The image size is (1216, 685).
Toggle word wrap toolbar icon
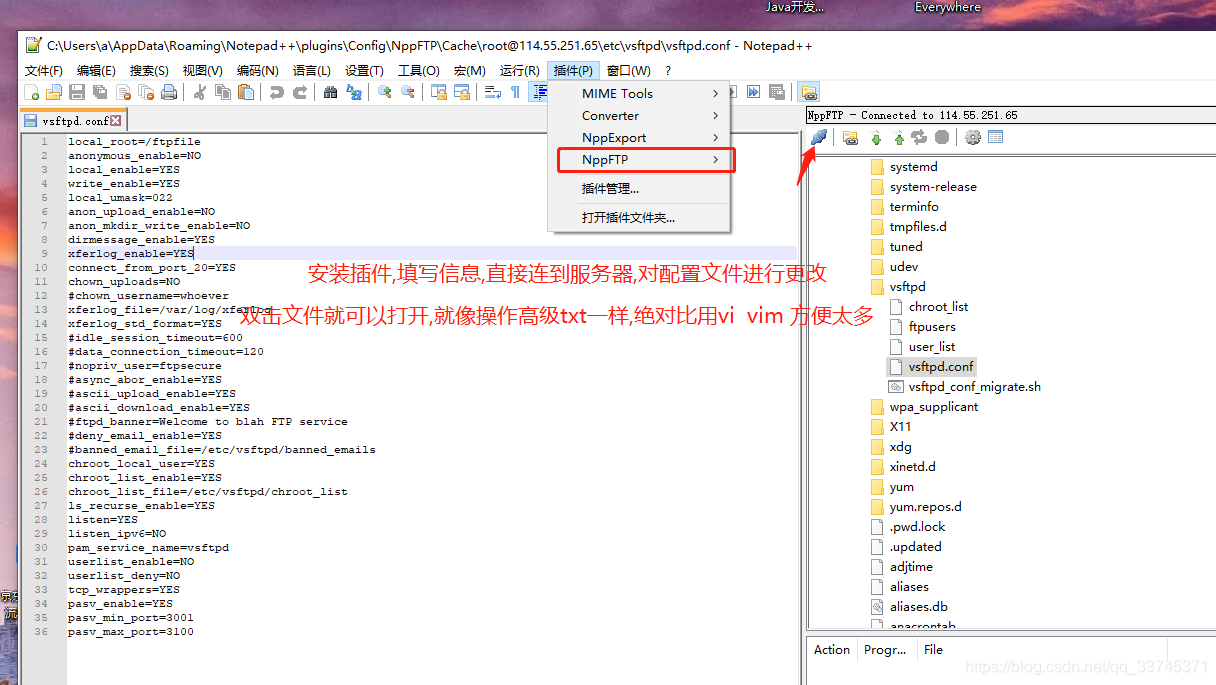pos(492,92)
